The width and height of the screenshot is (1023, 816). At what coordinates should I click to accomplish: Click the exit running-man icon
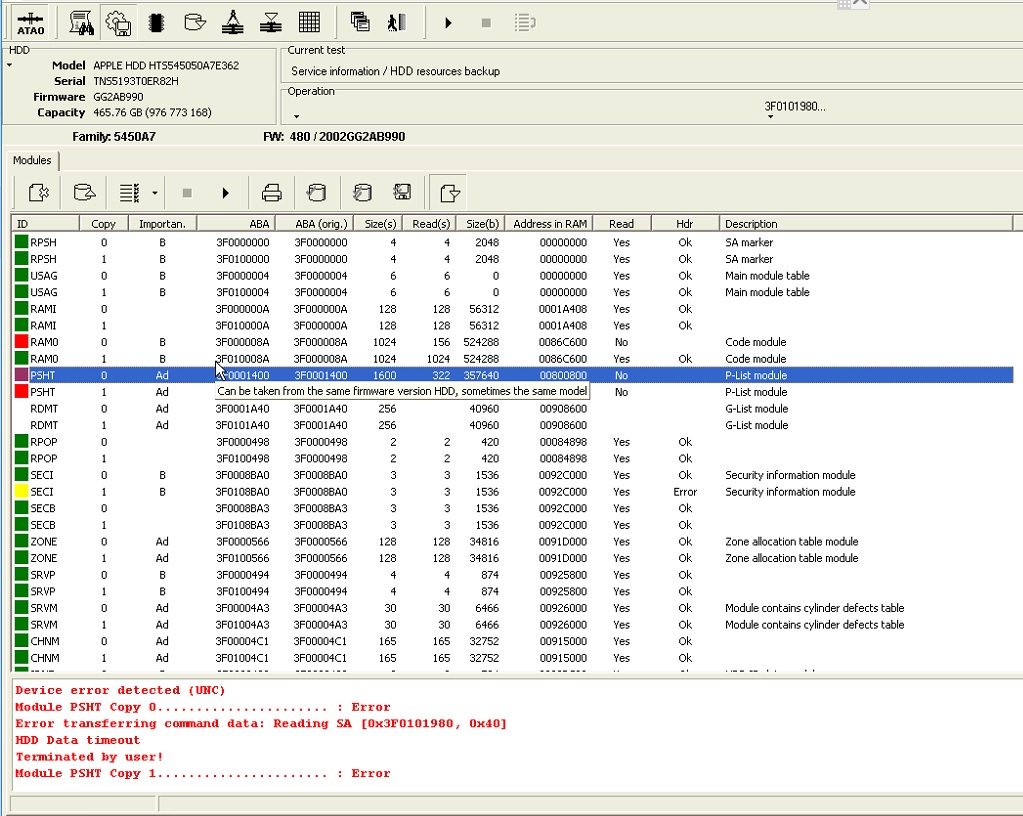pos(397,23)
